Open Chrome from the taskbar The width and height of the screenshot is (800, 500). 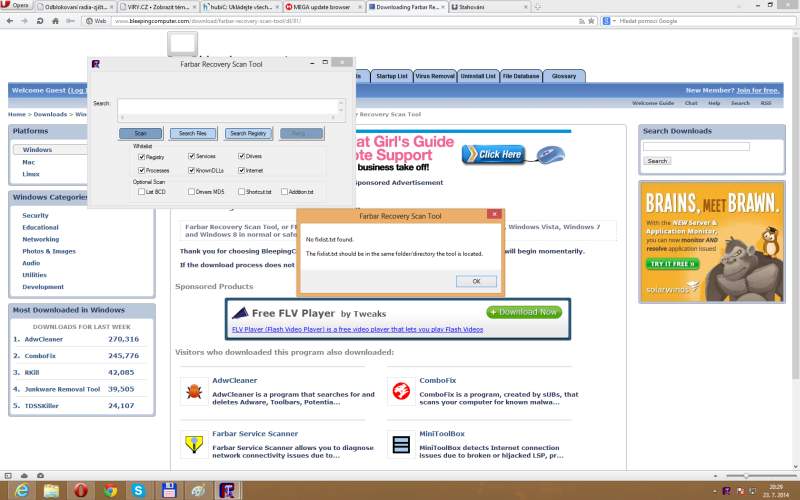pyautogui.click(x=109, y=490)
